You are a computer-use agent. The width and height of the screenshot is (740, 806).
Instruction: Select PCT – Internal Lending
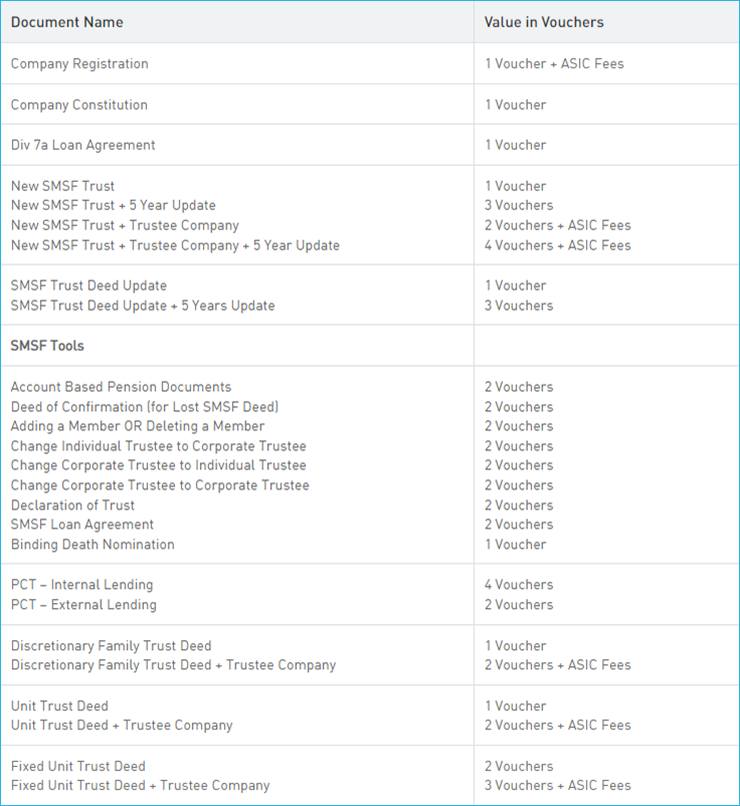tap(82, 585)
